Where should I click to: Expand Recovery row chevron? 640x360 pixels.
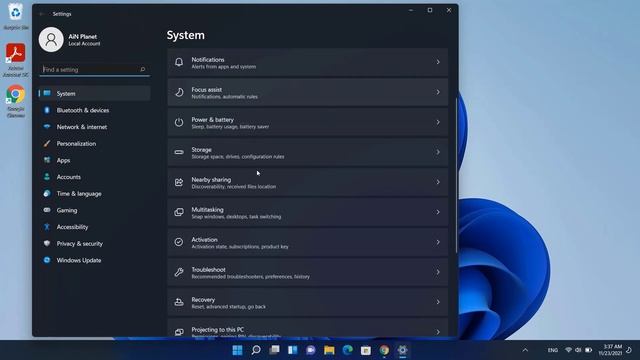pos(438,302)
